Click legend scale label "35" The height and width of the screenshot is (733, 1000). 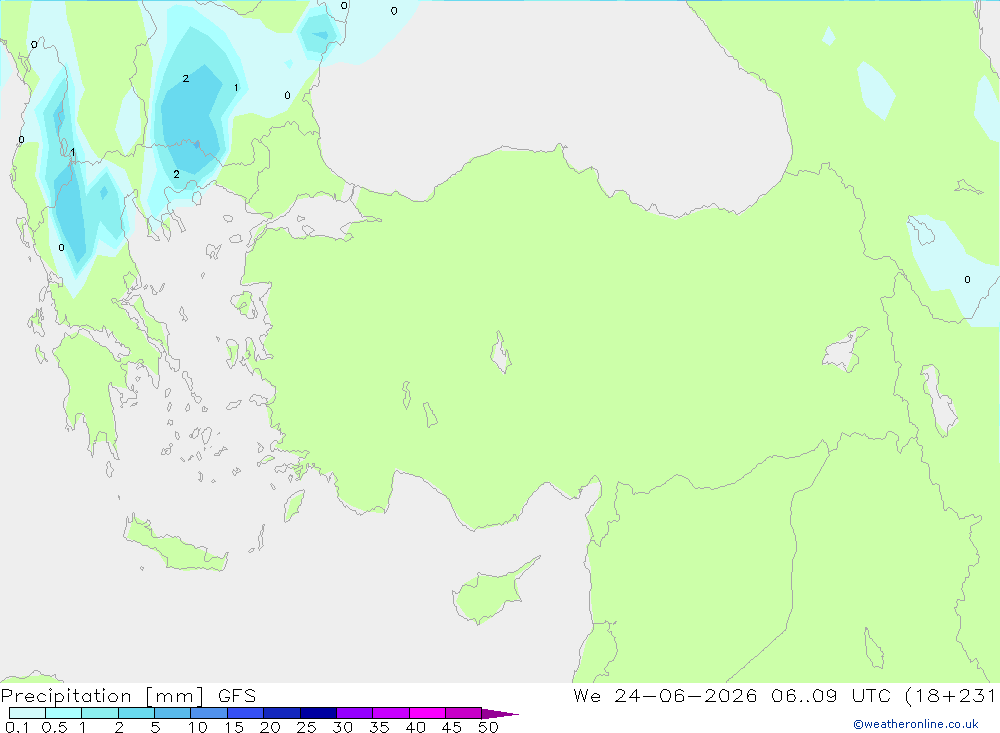tap(379, 727)
